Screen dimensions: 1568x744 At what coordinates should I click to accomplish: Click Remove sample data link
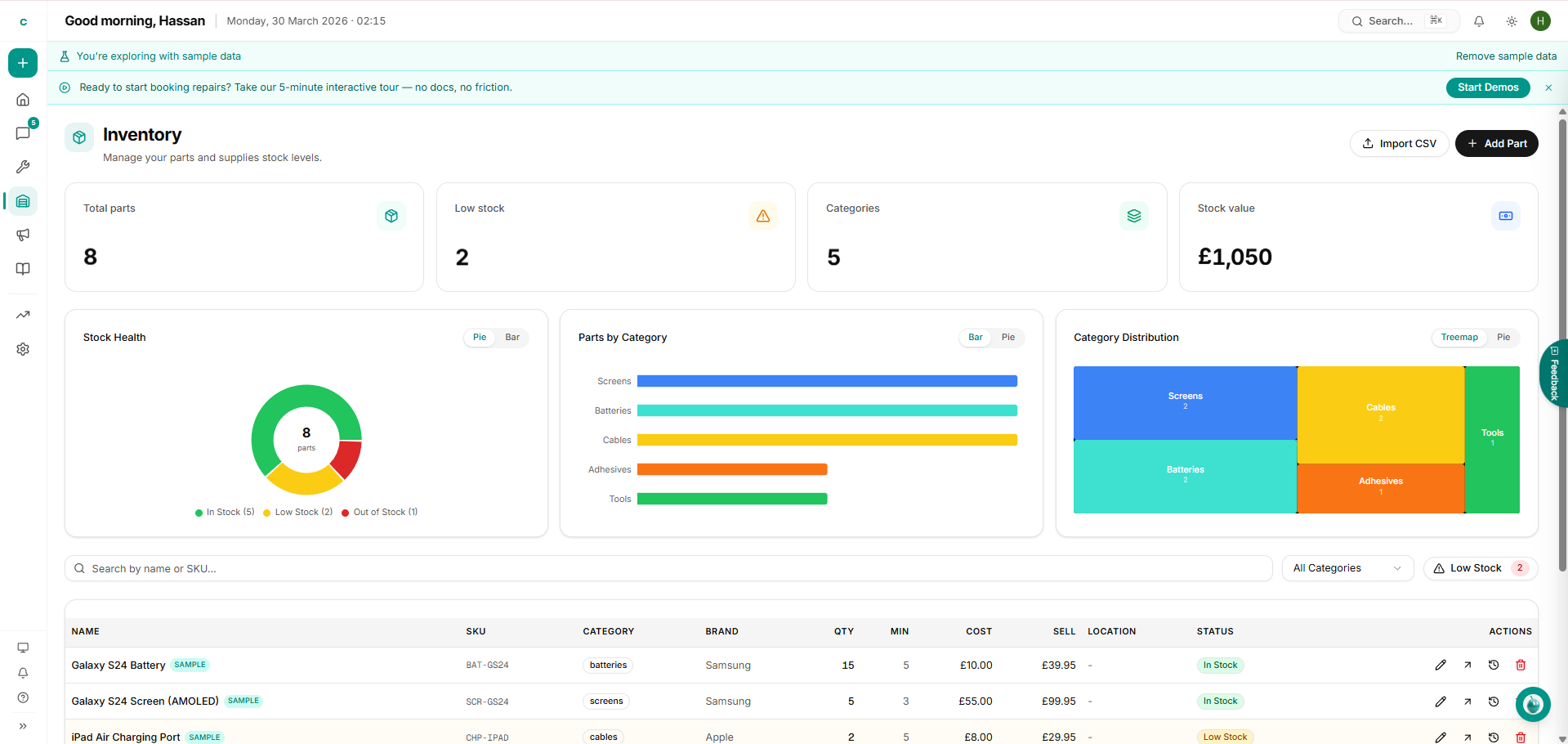(1505, 56)
